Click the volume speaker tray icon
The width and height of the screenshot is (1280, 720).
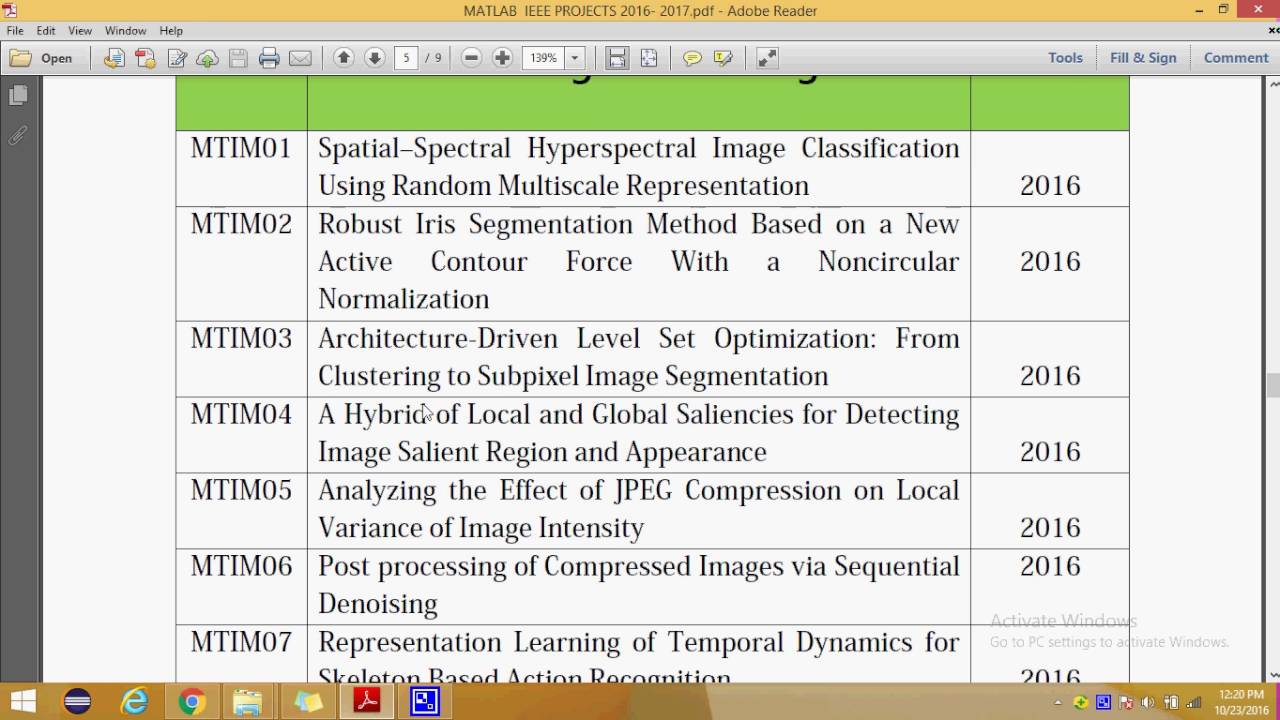tap(1147, 703)
